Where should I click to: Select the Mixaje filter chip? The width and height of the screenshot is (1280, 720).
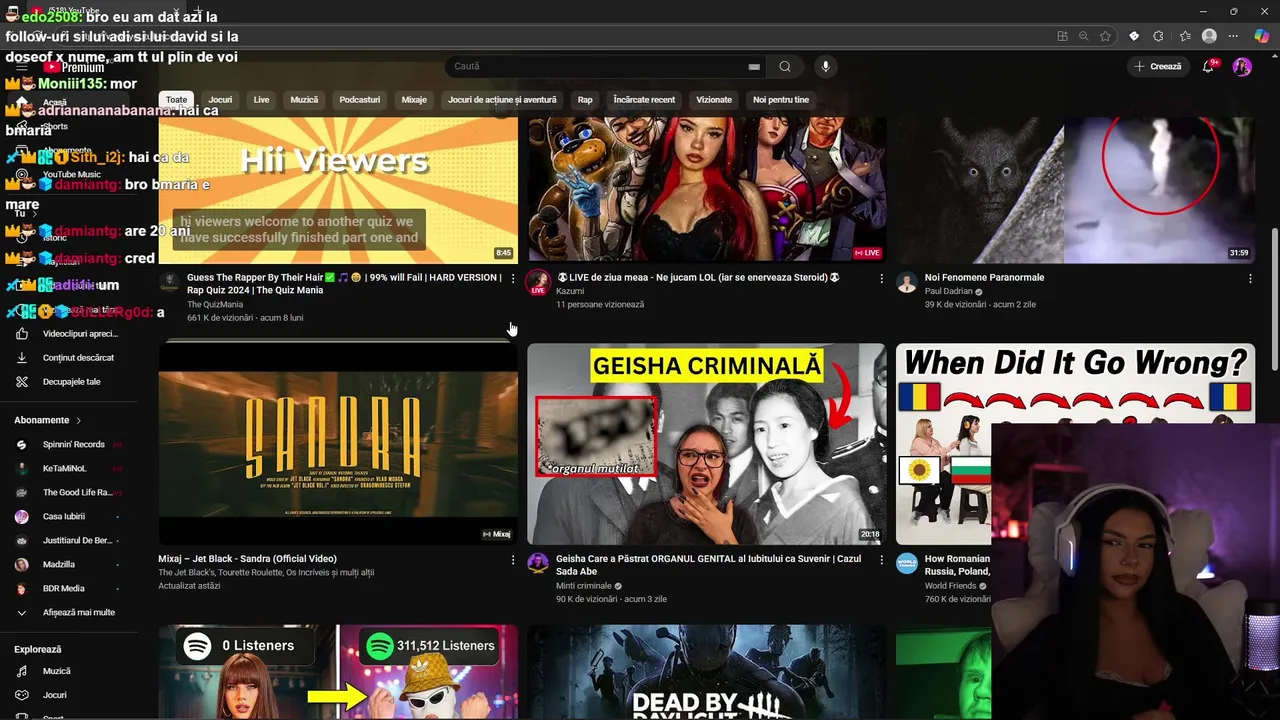pos(414,100)
